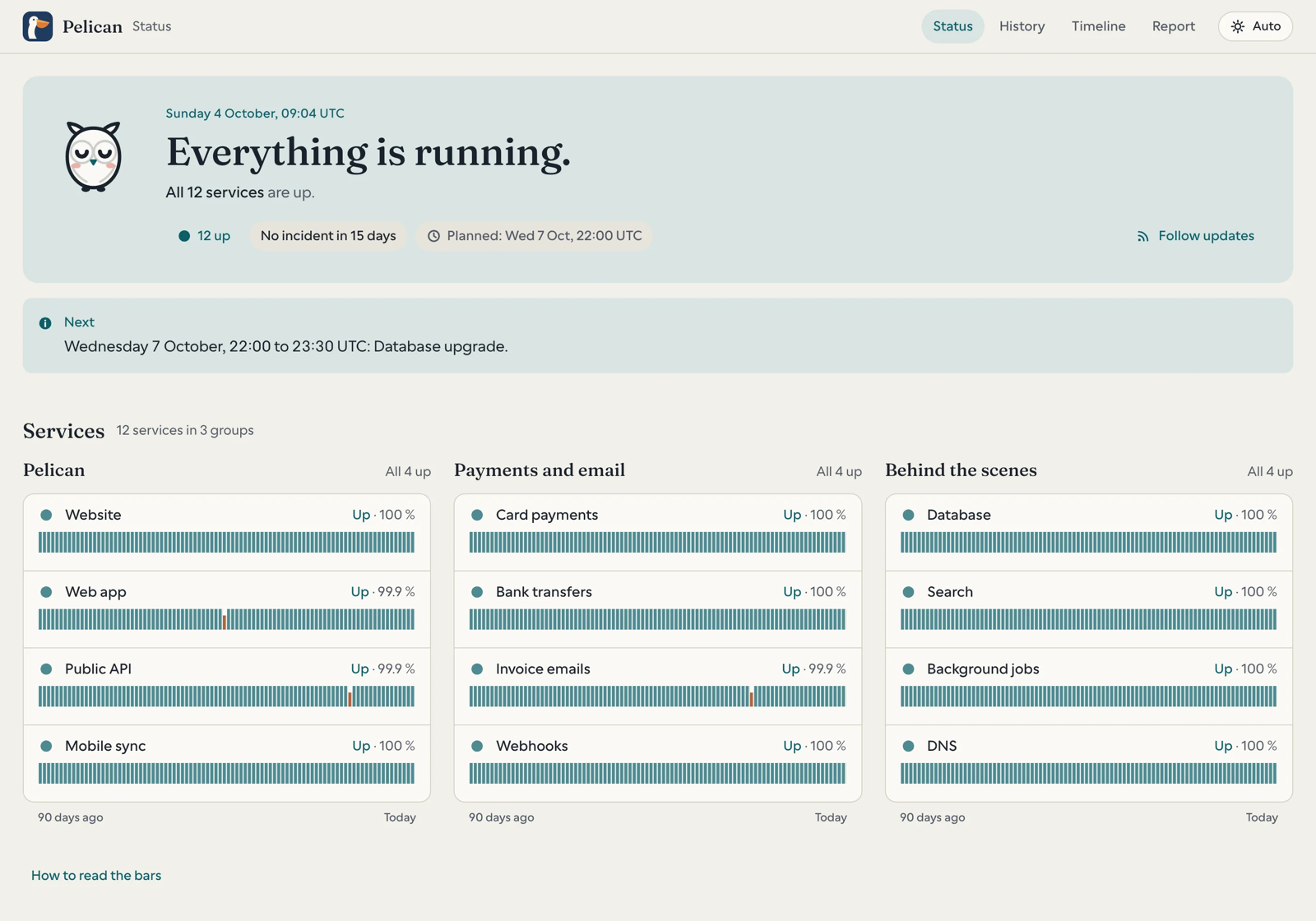Viewport: 1316px width, 921px height.
Task: Click status dot next to Web app
Action: click(46, 592)
